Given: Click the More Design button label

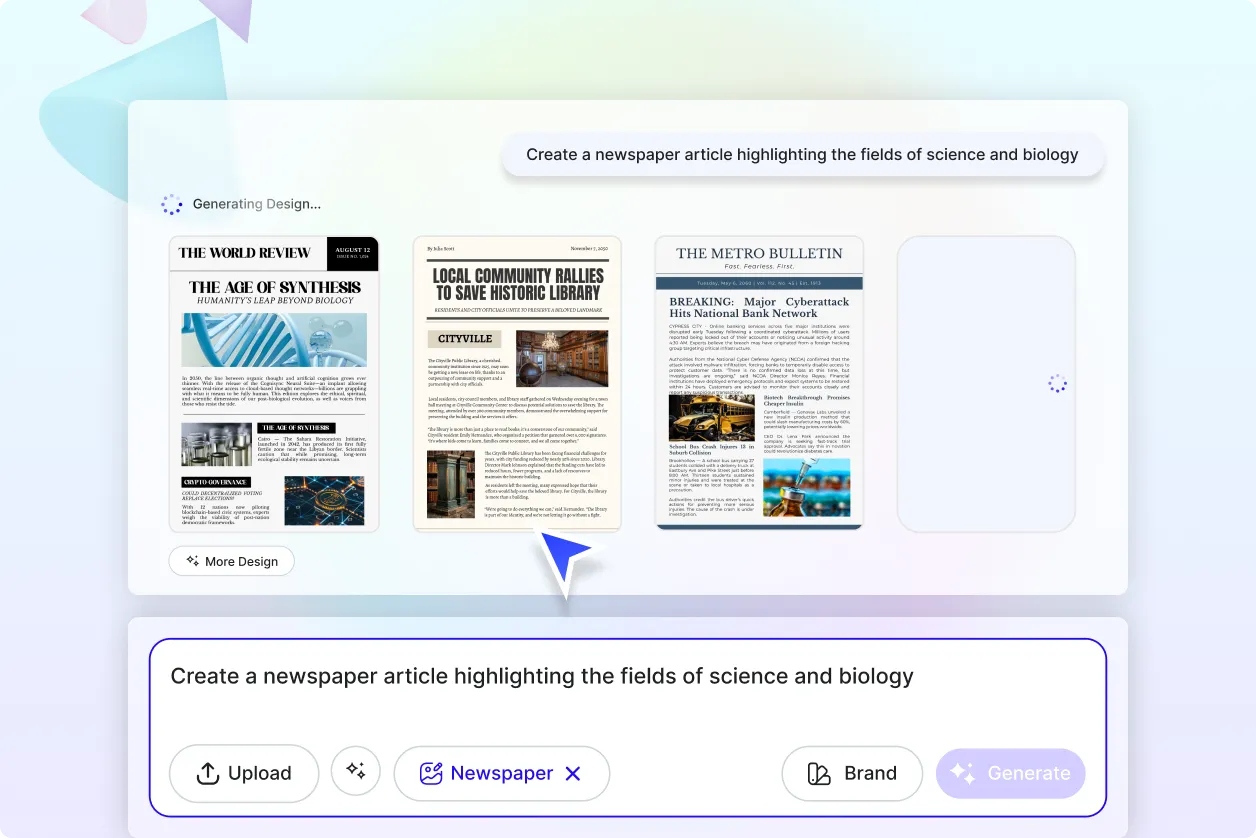Looking at the screenshot, I should pyautogui.click(x=241, y=561).
